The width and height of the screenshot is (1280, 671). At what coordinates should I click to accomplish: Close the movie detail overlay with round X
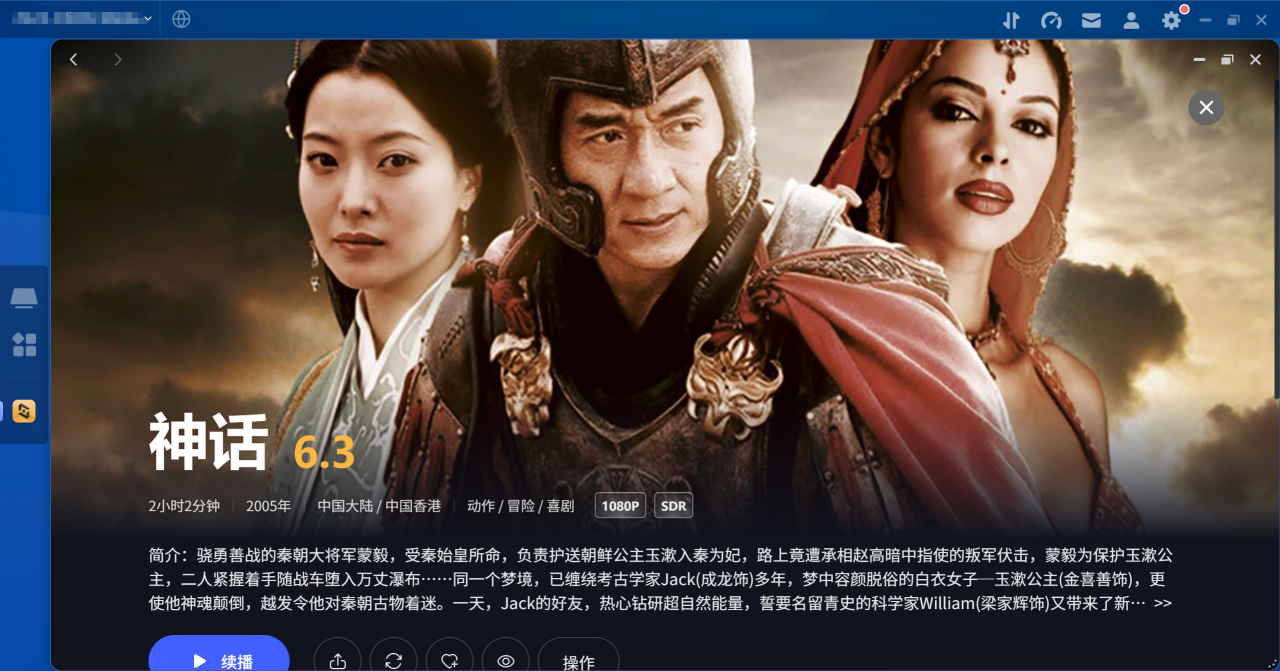(x=1206, y=107)
